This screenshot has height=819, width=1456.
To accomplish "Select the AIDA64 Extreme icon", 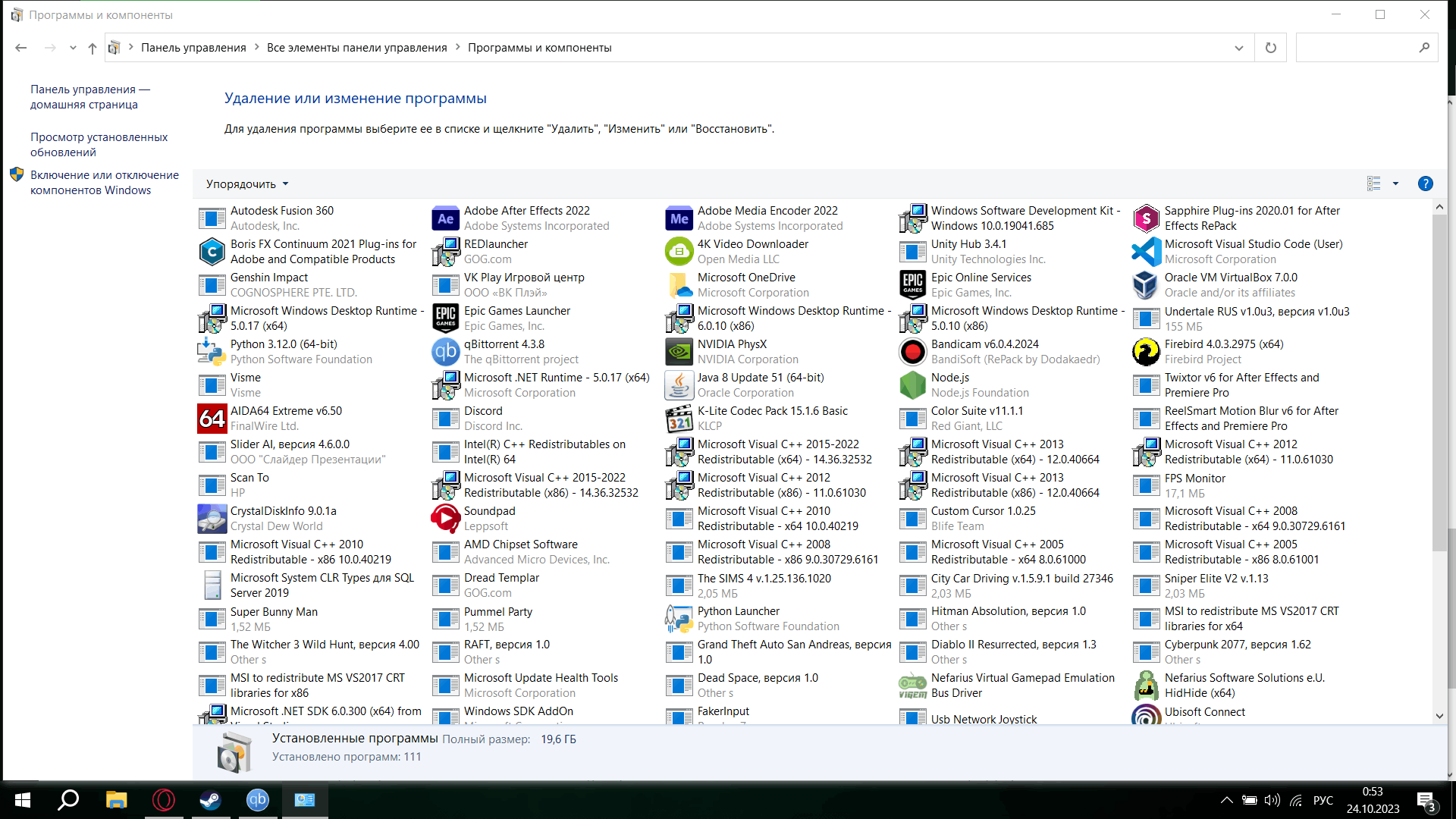I will click(x=212, y=419).
